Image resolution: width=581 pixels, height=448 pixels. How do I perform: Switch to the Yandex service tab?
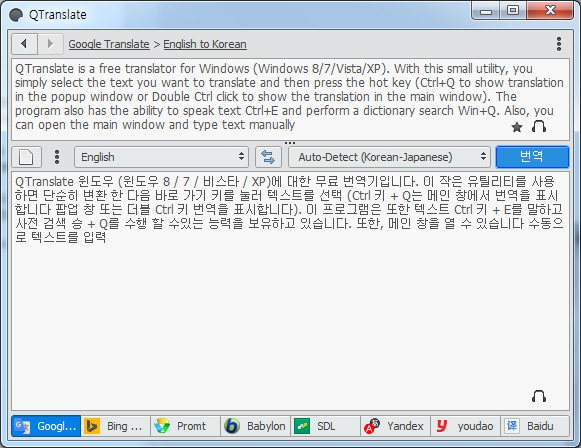coord(395,426)
